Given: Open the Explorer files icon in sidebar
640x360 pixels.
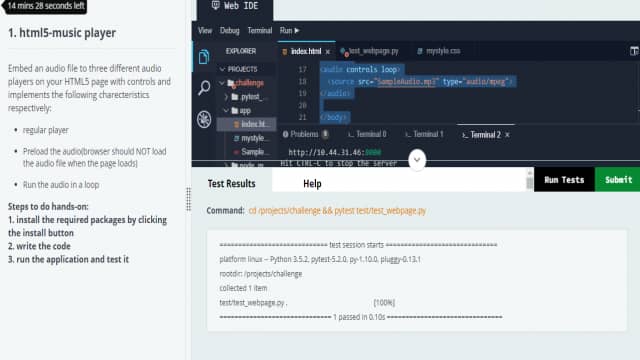Looking at the screenshot, I should point(204,56).
